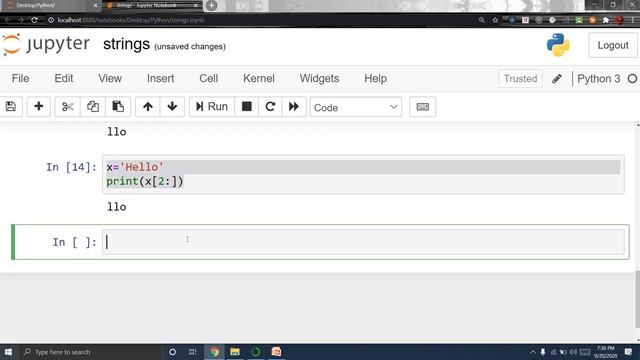Click the Python 3 kernel name

598,79
